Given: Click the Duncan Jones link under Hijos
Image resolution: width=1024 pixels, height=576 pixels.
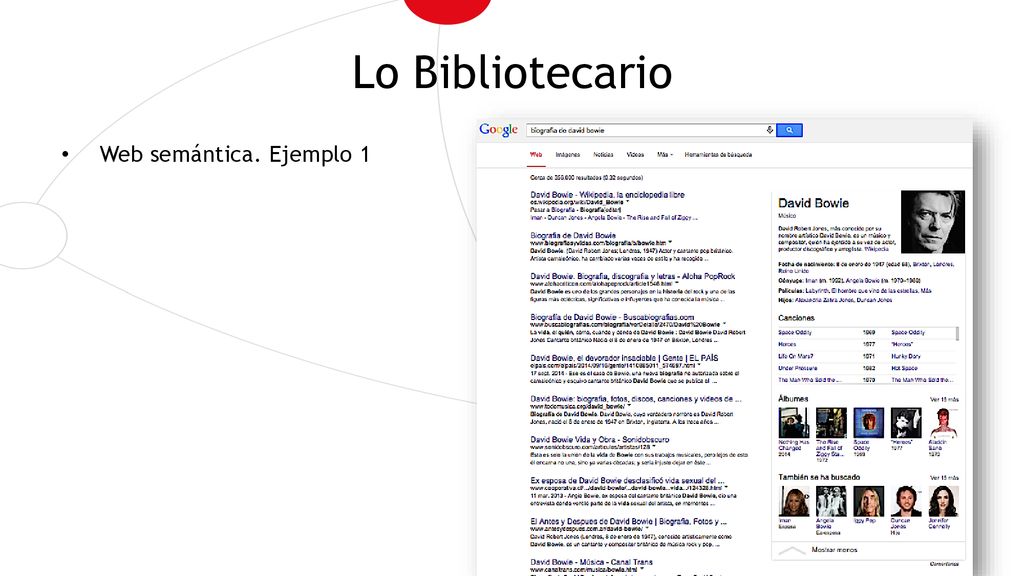Looking at the screenshot, I should point(874,300).
